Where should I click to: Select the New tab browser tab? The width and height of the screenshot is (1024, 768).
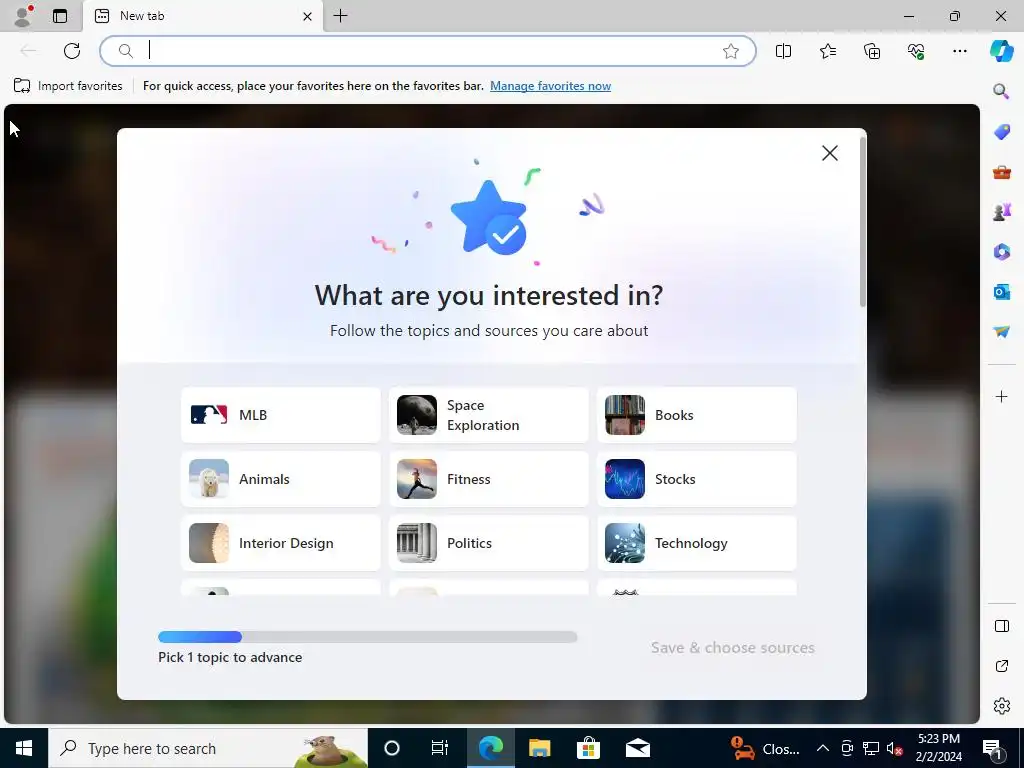pos(202,16)
